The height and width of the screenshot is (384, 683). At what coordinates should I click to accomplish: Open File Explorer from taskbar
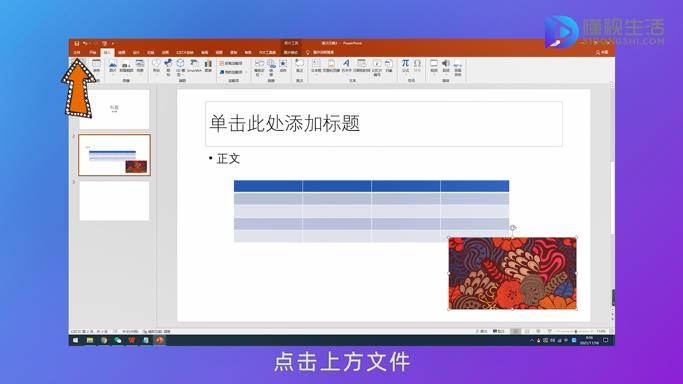tap(90, 340)
